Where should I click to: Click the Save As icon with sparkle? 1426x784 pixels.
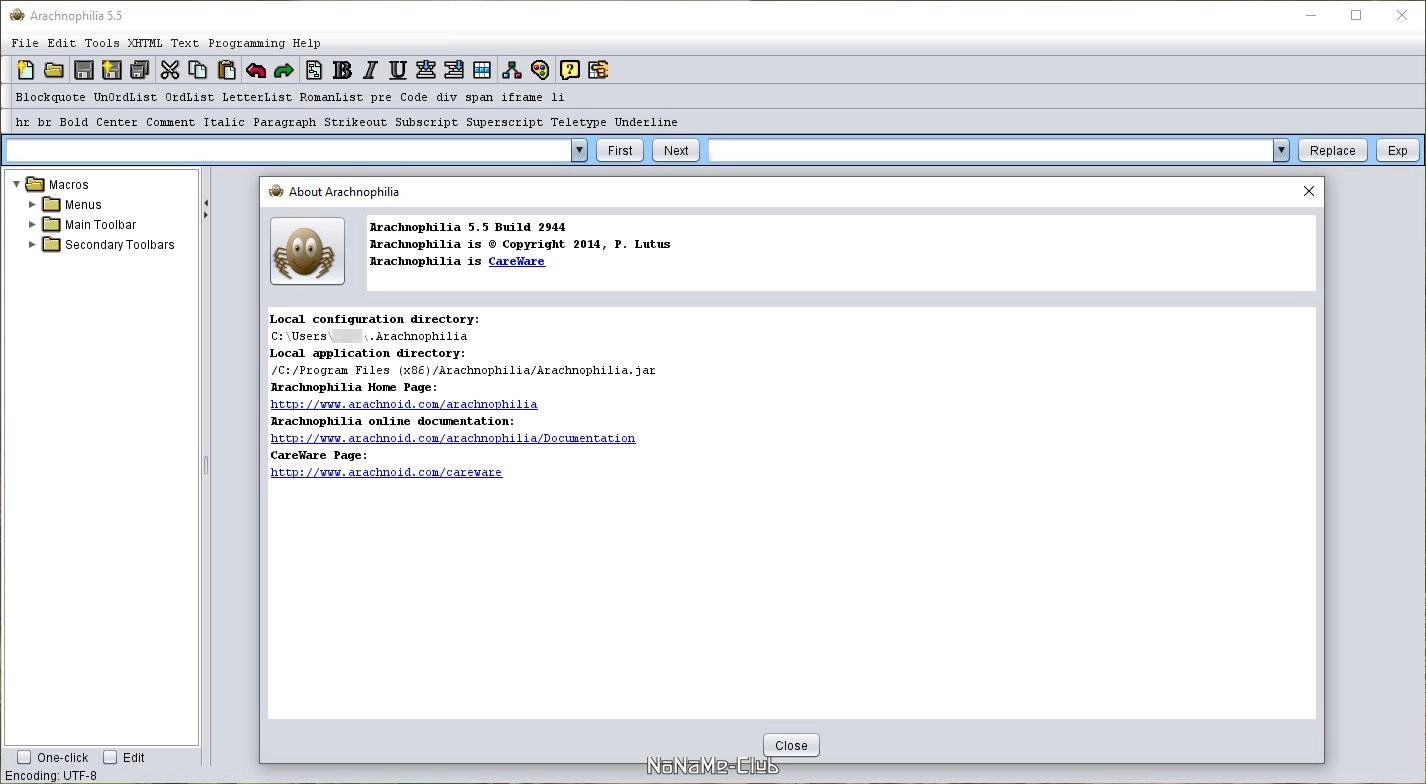coord(111,70)
